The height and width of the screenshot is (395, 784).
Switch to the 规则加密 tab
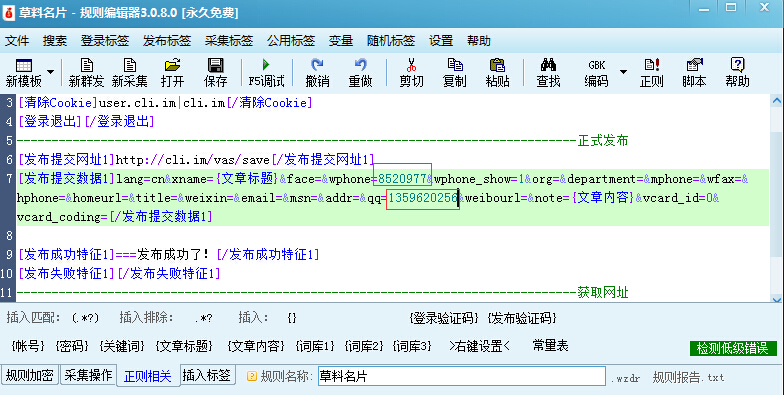pos(30,375)
